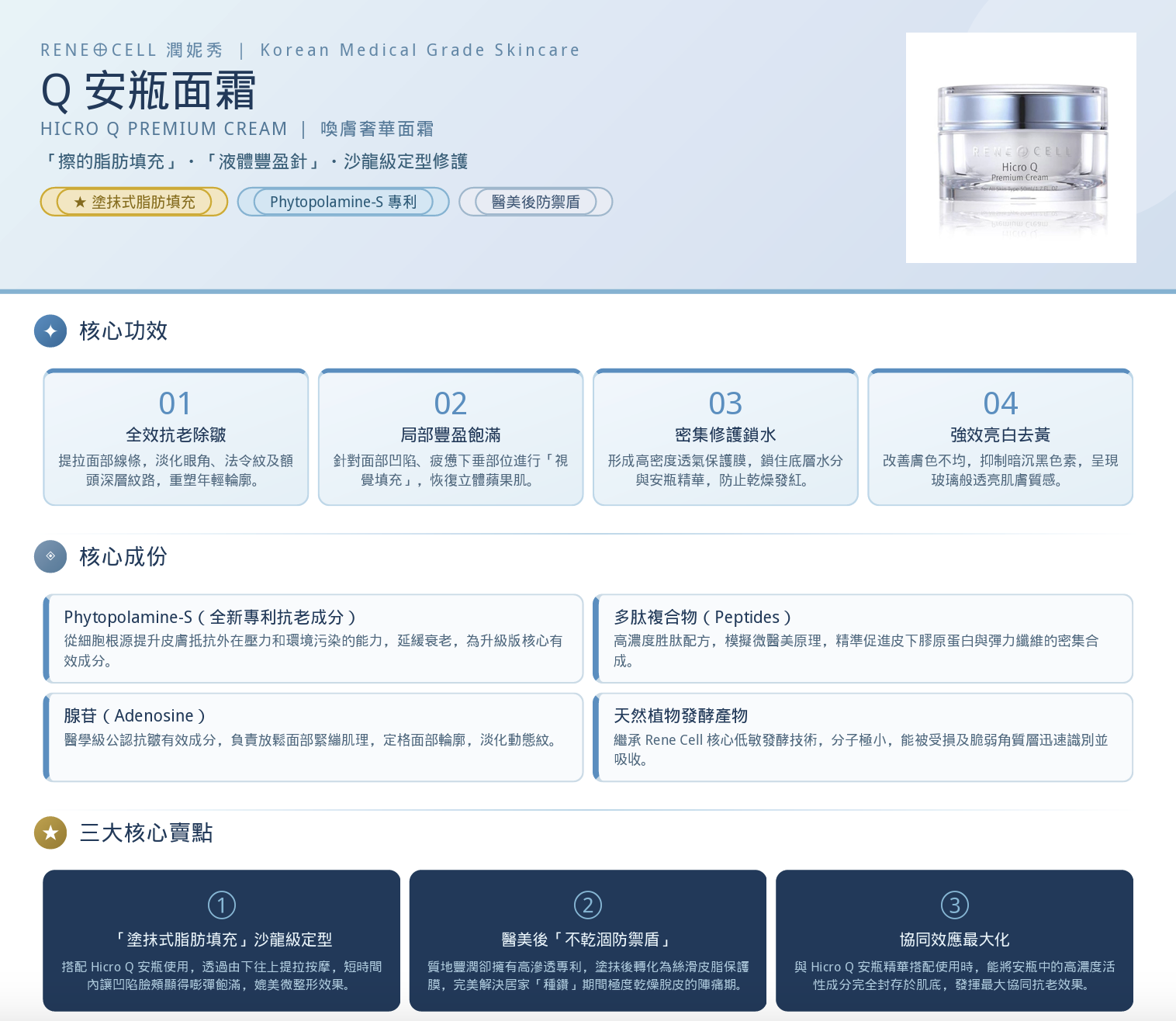Image resolution: width=1176 pixels, height=1021 pixels.
Task: Click the gold star 三大核心賣點 icon
Action: coord(50,832)
